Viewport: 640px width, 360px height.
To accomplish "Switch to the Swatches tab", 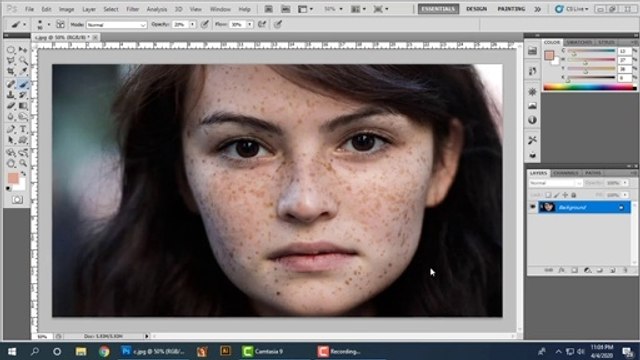I will [579, 42].
